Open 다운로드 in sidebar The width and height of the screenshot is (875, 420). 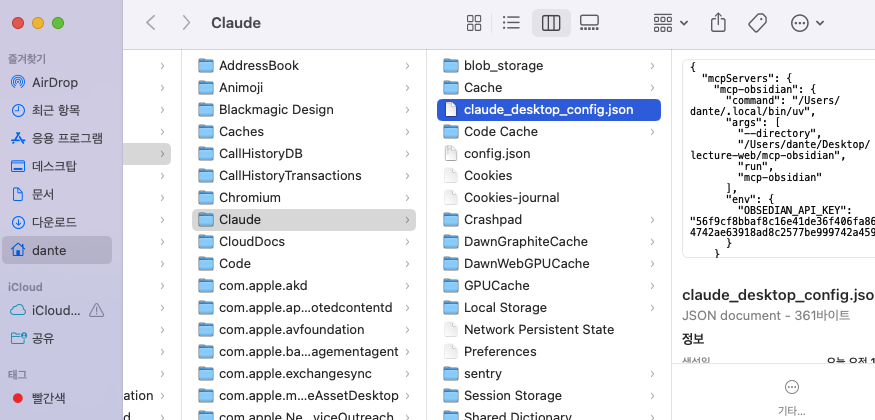(57, 222)
